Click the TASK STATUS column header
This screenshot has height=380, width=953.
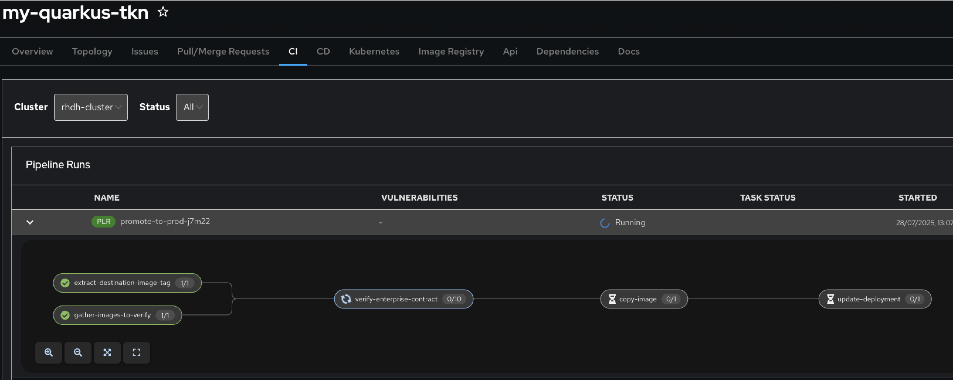coord(768,198)
